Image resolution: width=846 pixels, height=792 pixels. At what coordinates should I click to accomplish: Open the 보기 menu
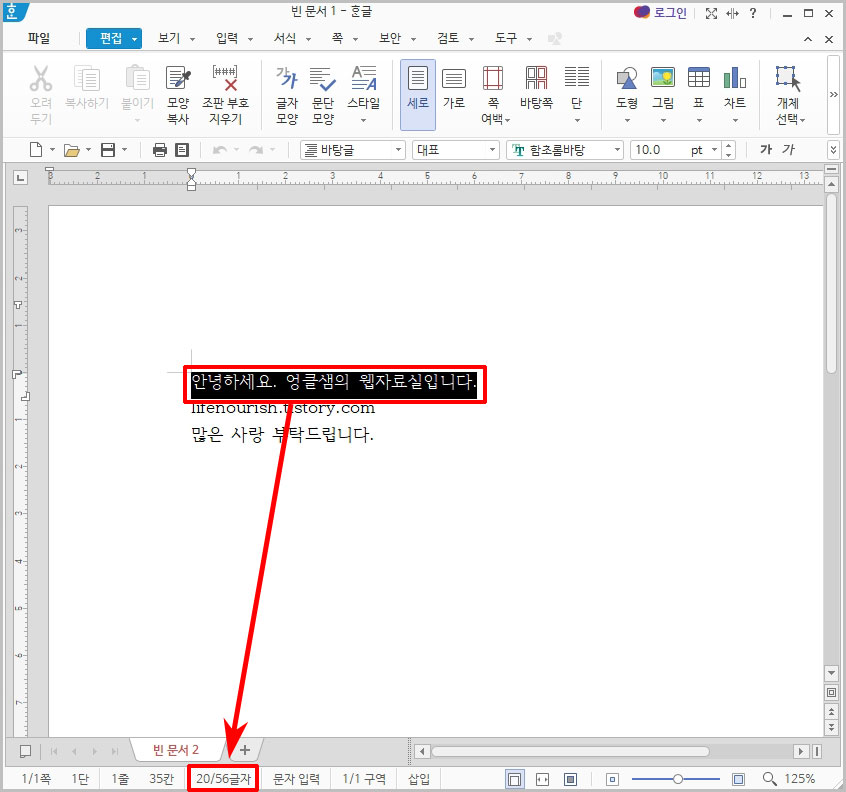coord(169,38)
